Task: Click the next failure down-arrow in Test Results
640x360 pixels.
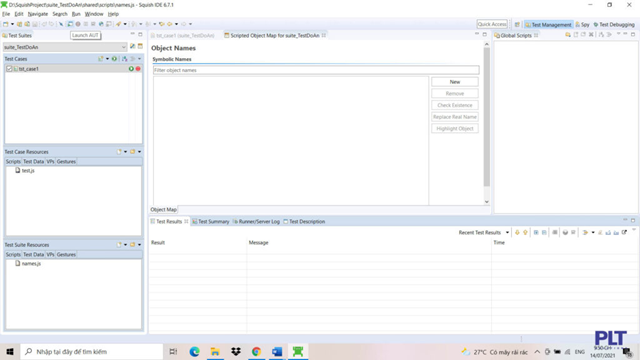Action: click(517, 232)
